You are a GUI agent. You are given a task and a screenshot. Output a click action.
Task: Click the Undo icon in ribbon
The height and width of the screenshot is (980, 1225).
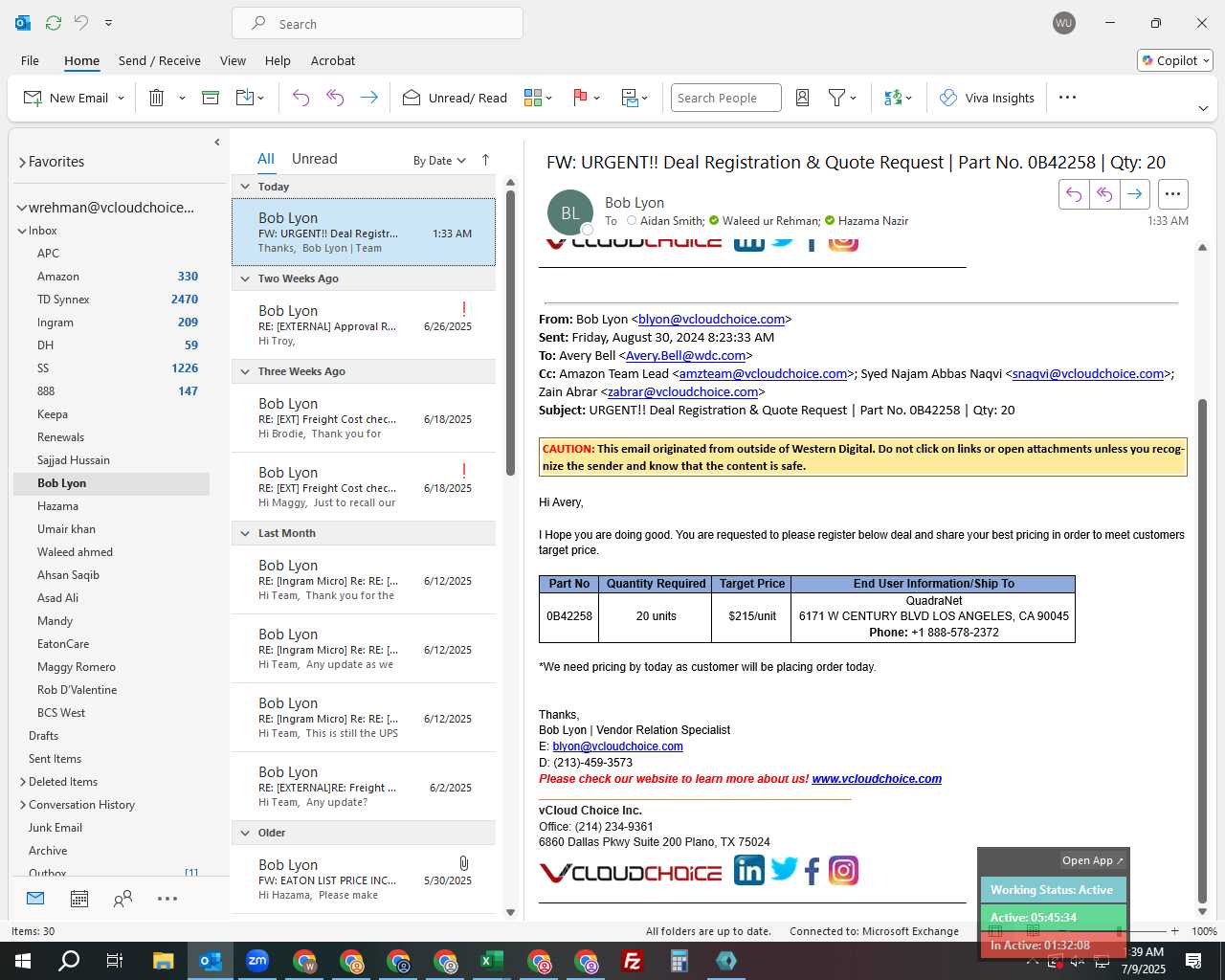(x=301, y=98)
